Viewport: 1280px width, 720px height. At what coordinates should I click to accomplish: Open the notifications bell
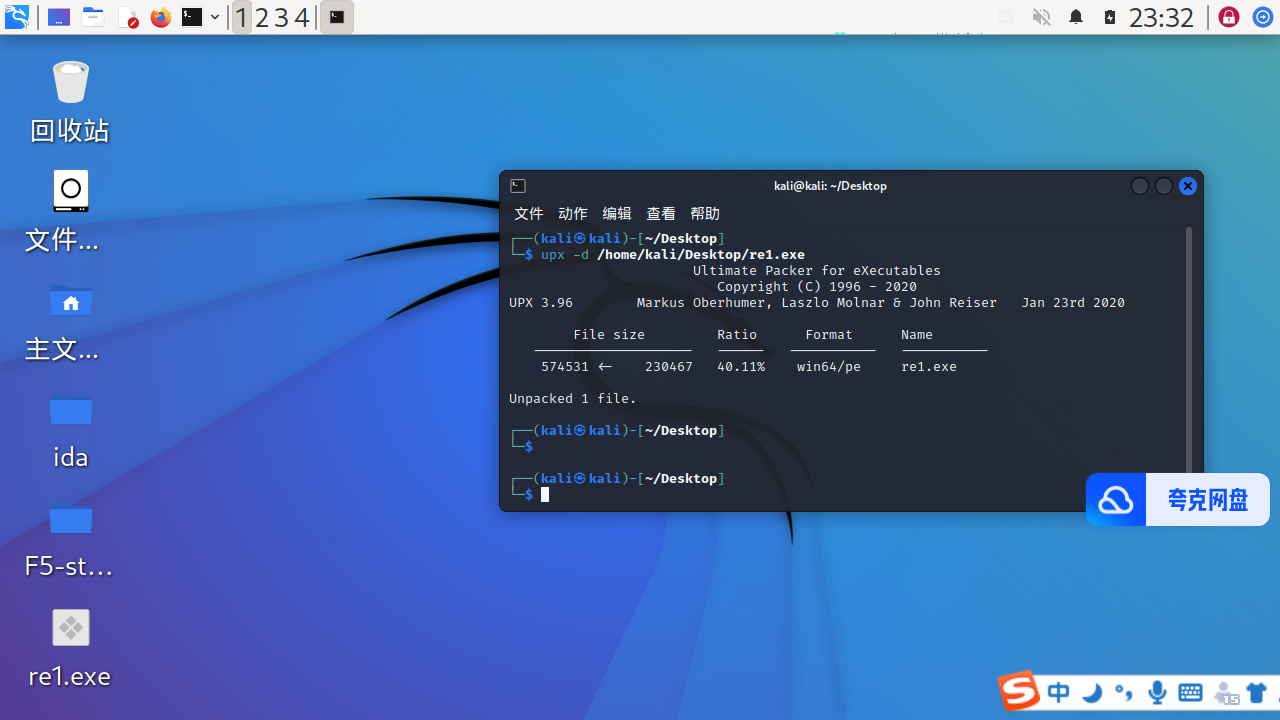click(x=1076, y=17)
